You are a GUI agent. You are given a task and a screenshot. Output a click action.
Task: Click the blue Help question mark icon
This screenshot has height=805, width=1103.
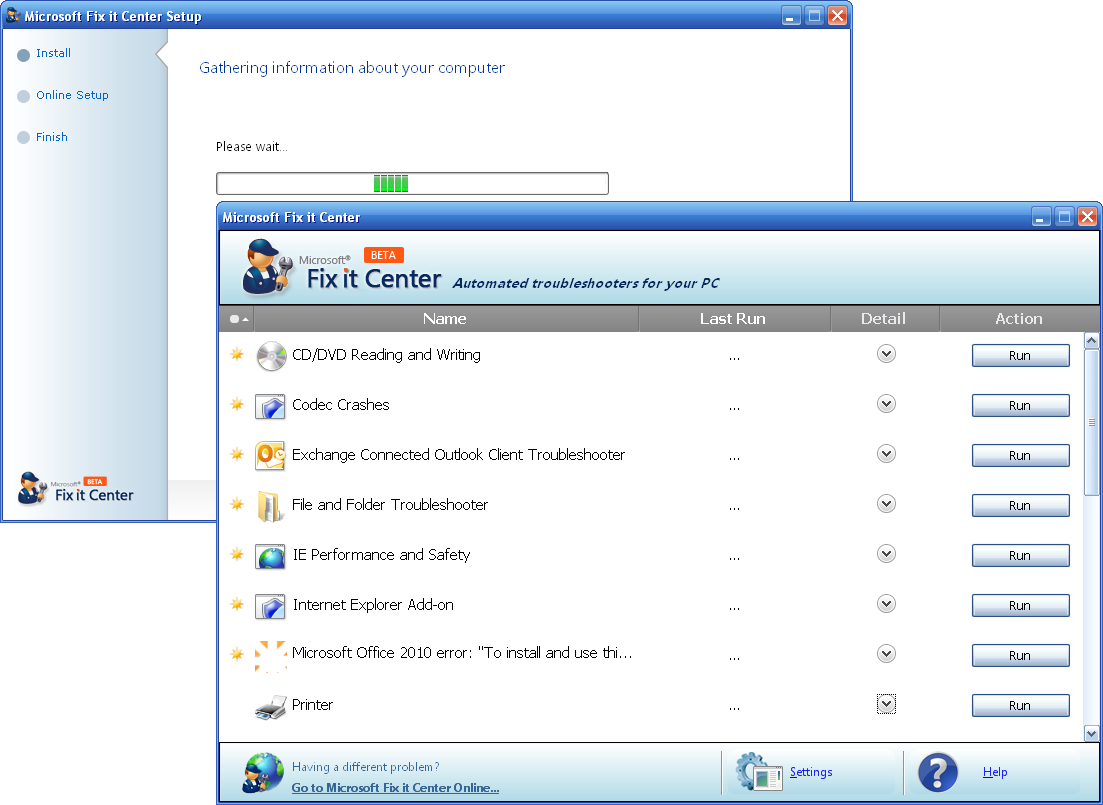click(x=938, y=772)
